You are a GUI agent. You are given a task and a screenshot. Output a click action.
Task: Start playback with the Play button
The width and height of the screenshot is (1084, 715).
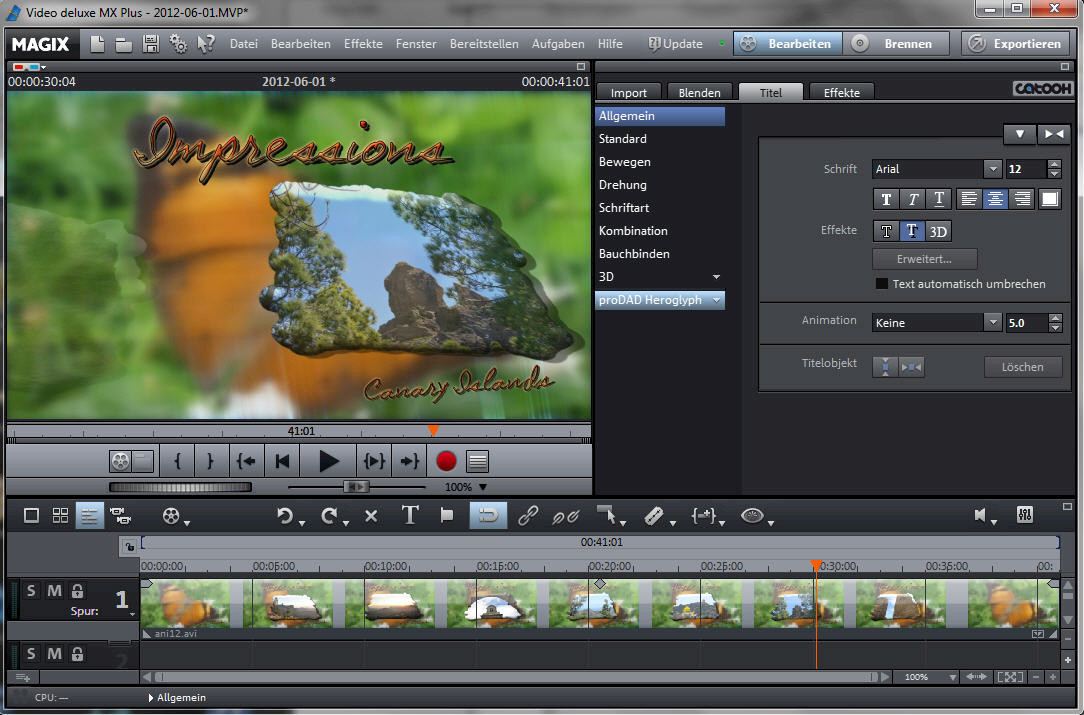[x=328, y=461]
